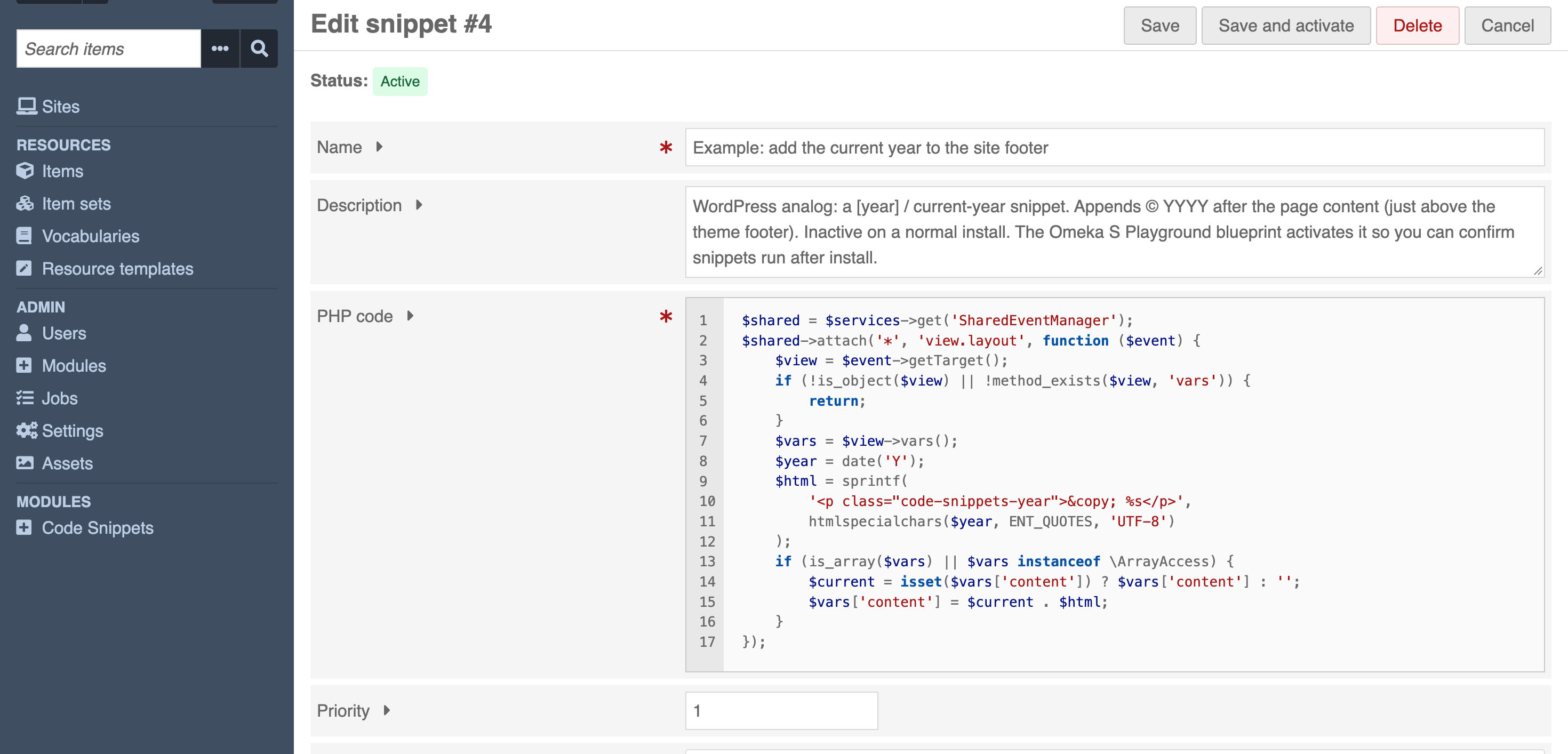The height and width of the screenshot is (754, 1568).
Task: Click the Code Snippets plus icon
Action: pyautogui.click(x=24, y=527)
